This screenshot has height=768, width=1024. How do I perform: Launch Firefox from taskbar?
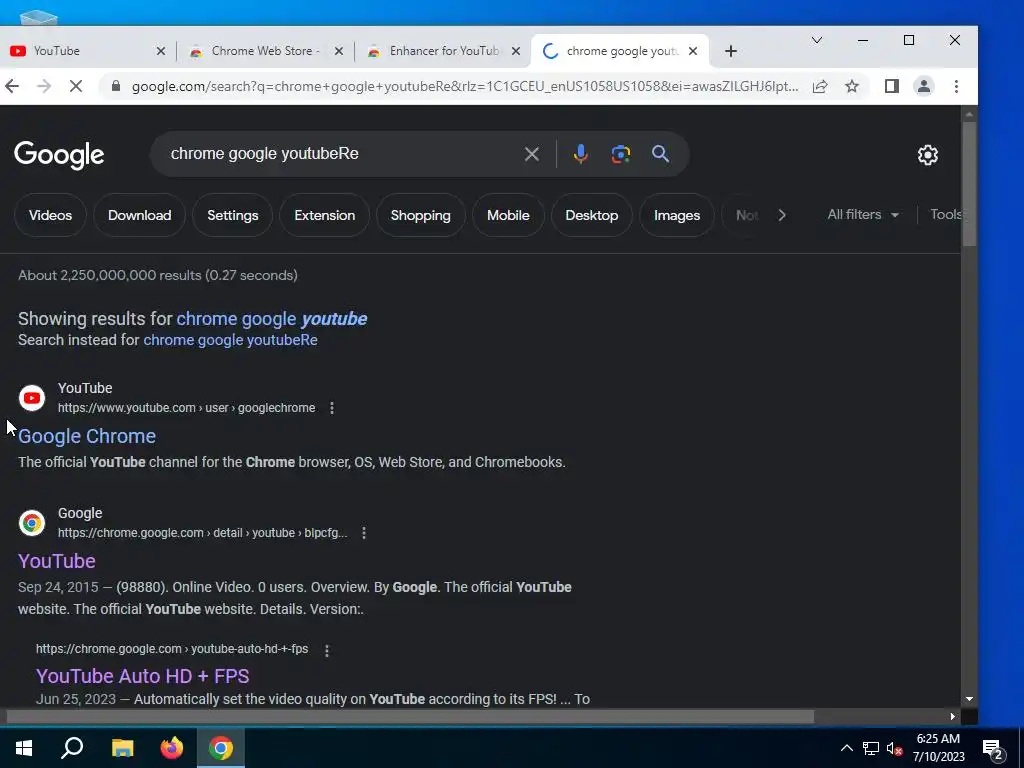click(x=172, y=748)
